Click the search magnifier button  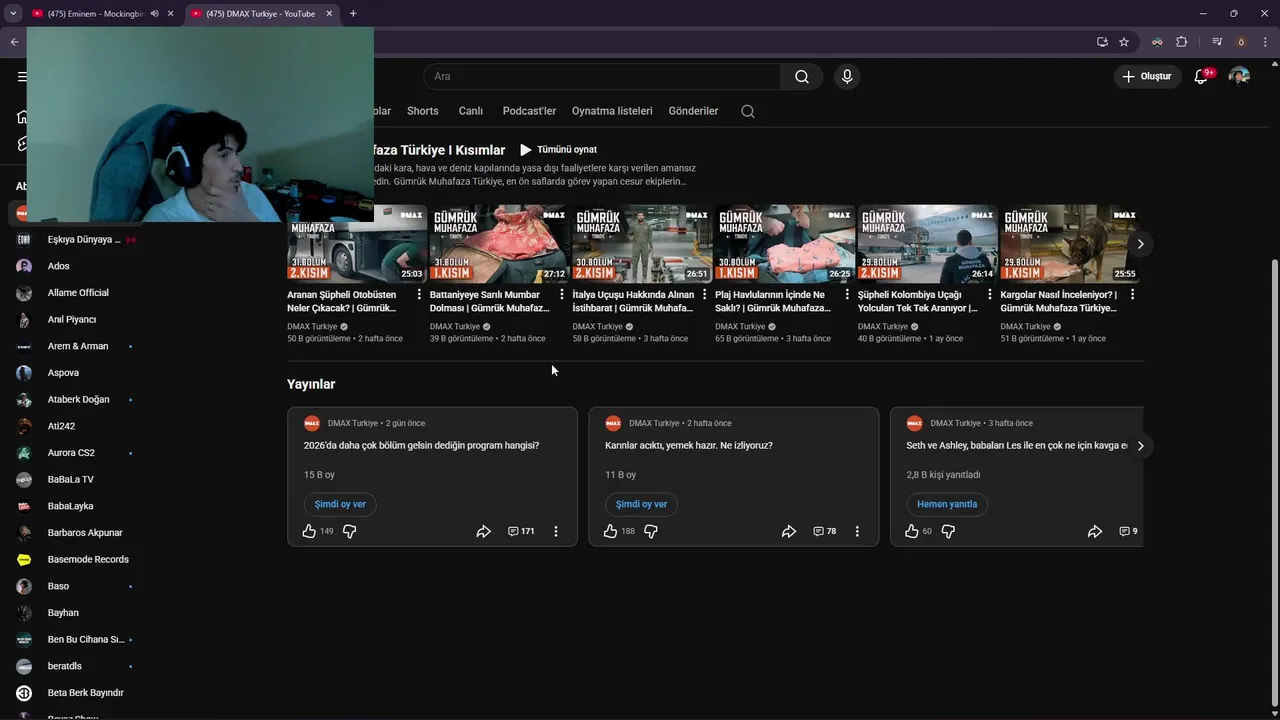pyautogui.click(x=802, y=77)
